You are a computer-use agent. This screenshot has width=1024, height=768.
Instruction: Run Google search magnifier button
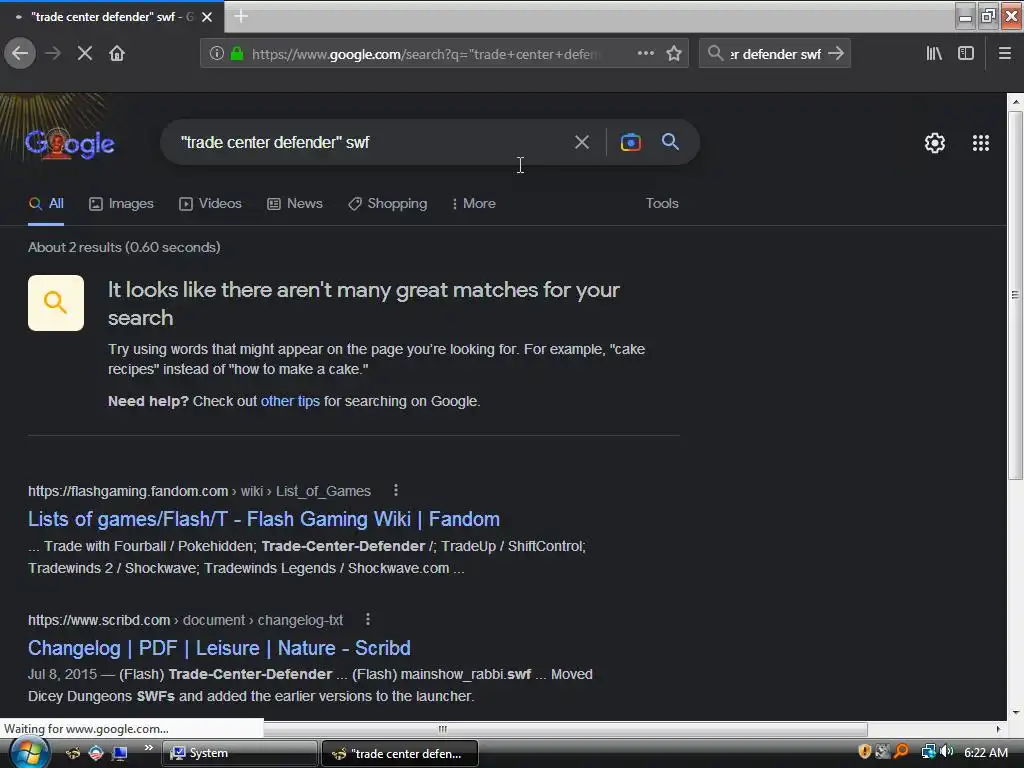coord(670,142)
